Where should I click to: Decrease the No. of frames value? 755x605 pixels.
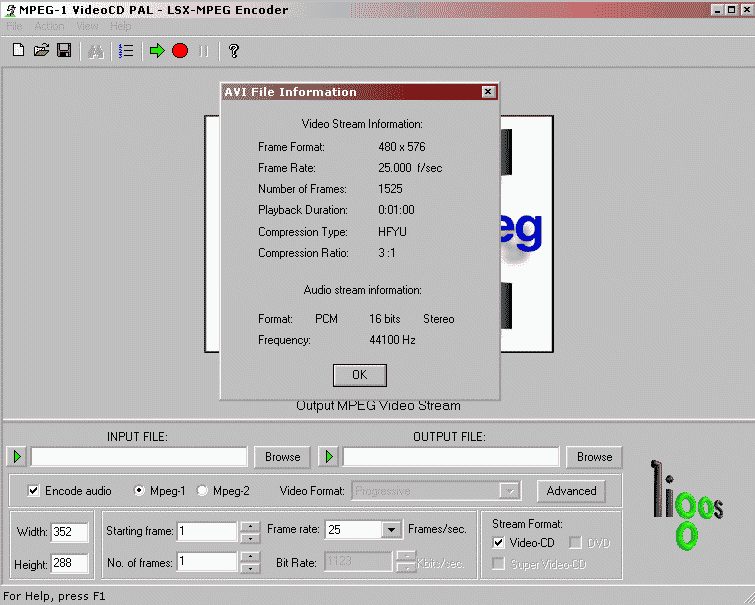tap(250, 568)
